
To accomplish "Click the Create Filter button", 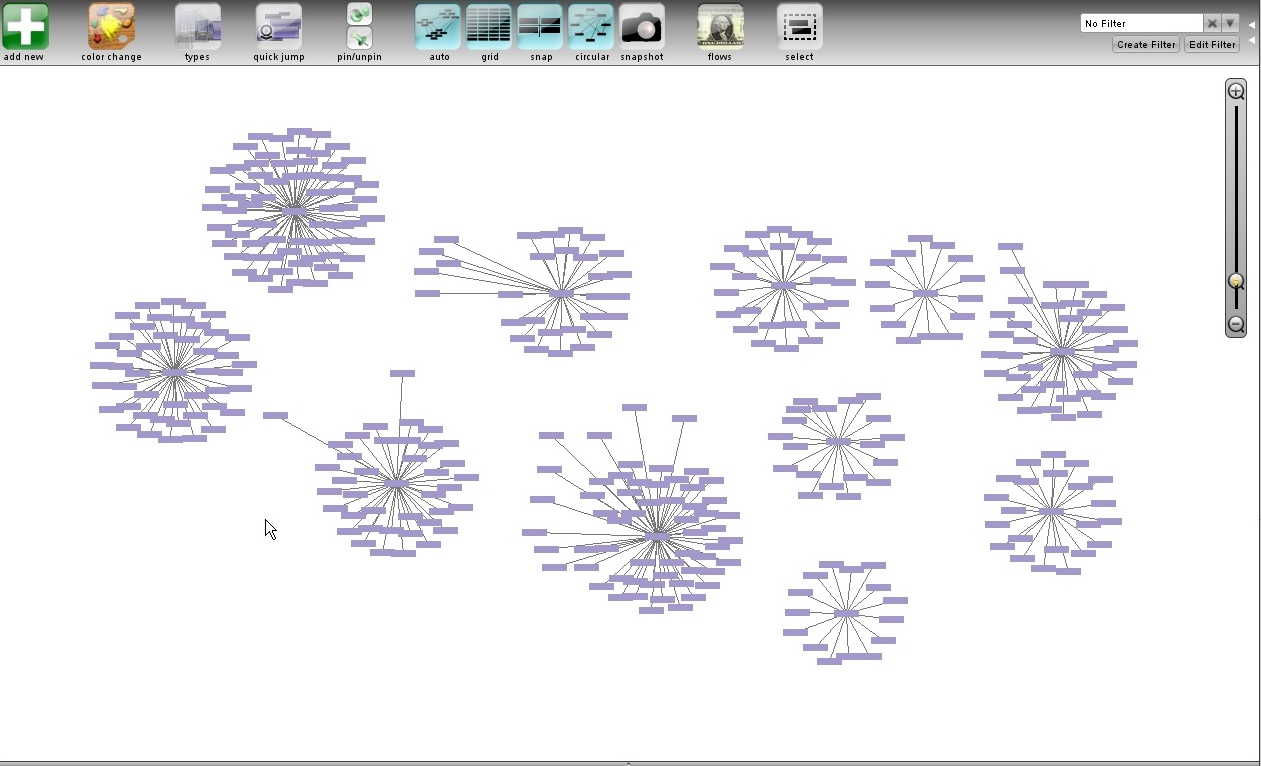I will click(1146, 44).
